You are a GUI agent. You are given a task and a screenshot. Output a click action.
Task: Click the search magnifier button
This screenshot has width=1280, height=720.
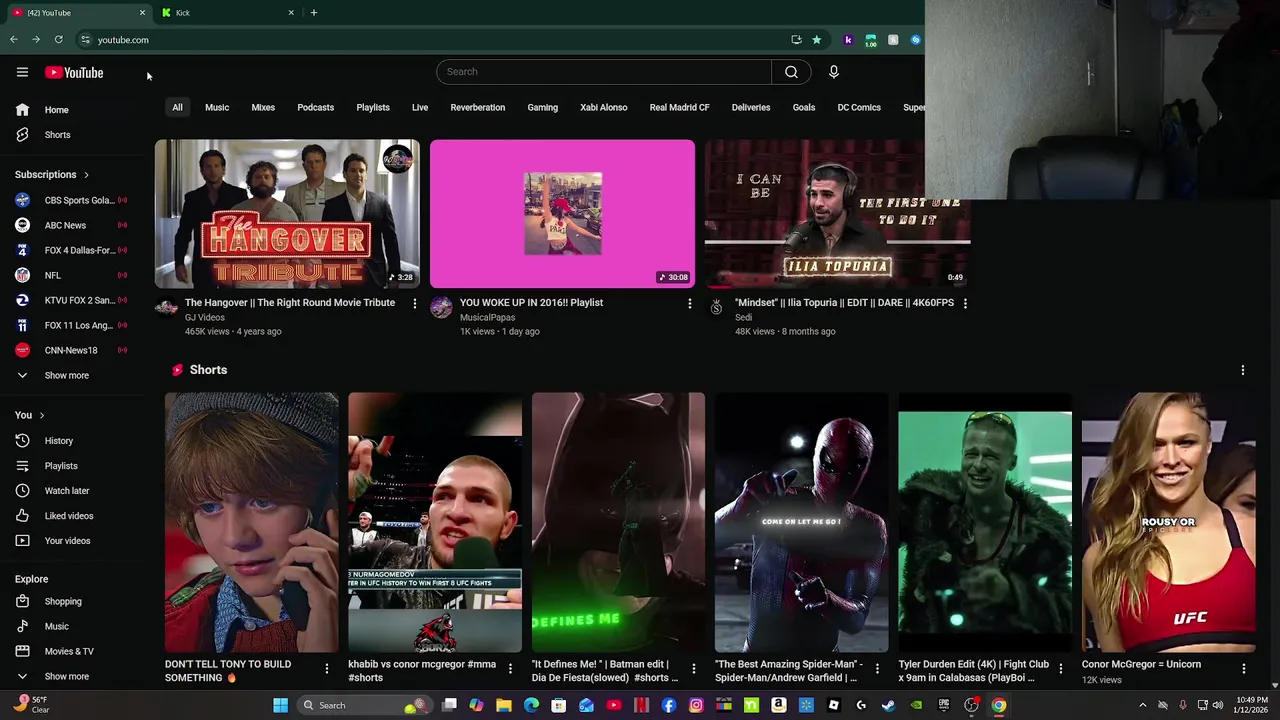click(791, 72)
